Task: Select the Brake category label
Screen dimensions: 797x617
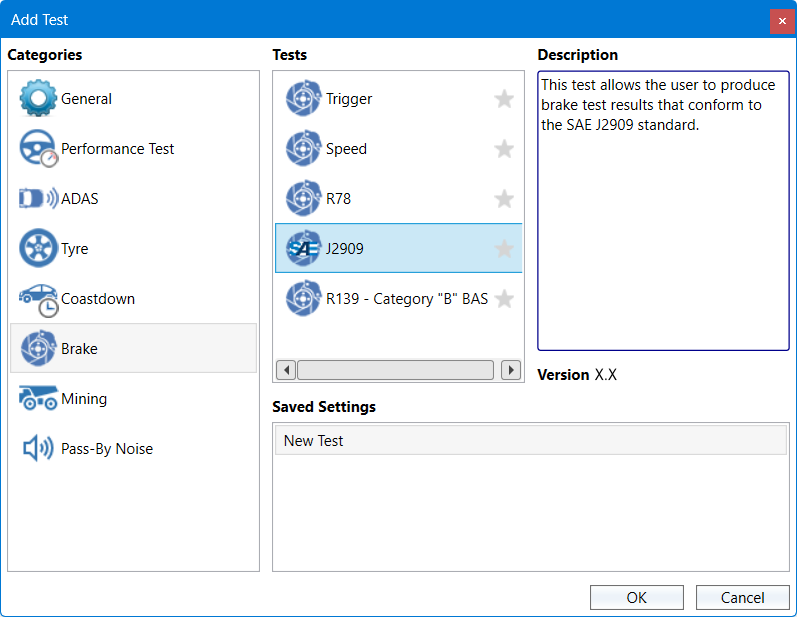Action: tap(79, 349)
